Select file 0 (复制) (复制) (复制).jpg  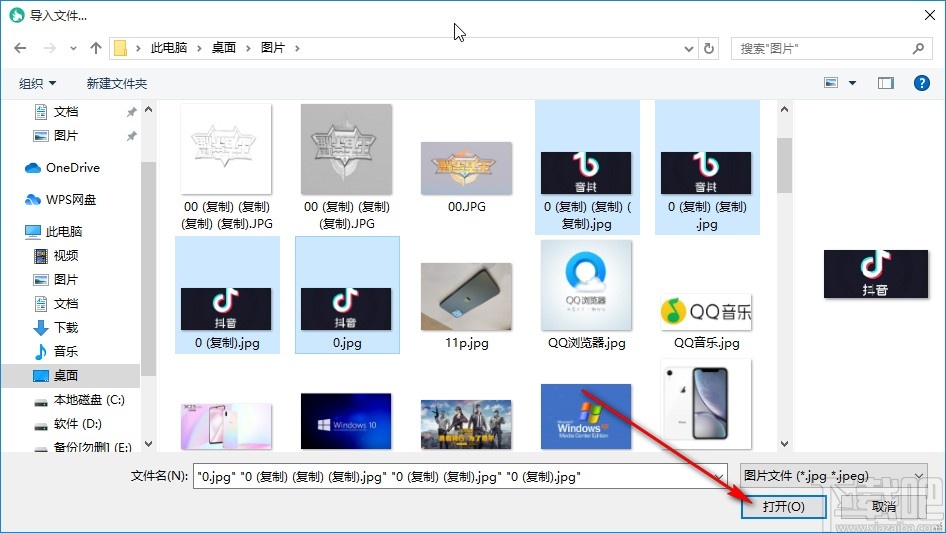click(587, 167)
